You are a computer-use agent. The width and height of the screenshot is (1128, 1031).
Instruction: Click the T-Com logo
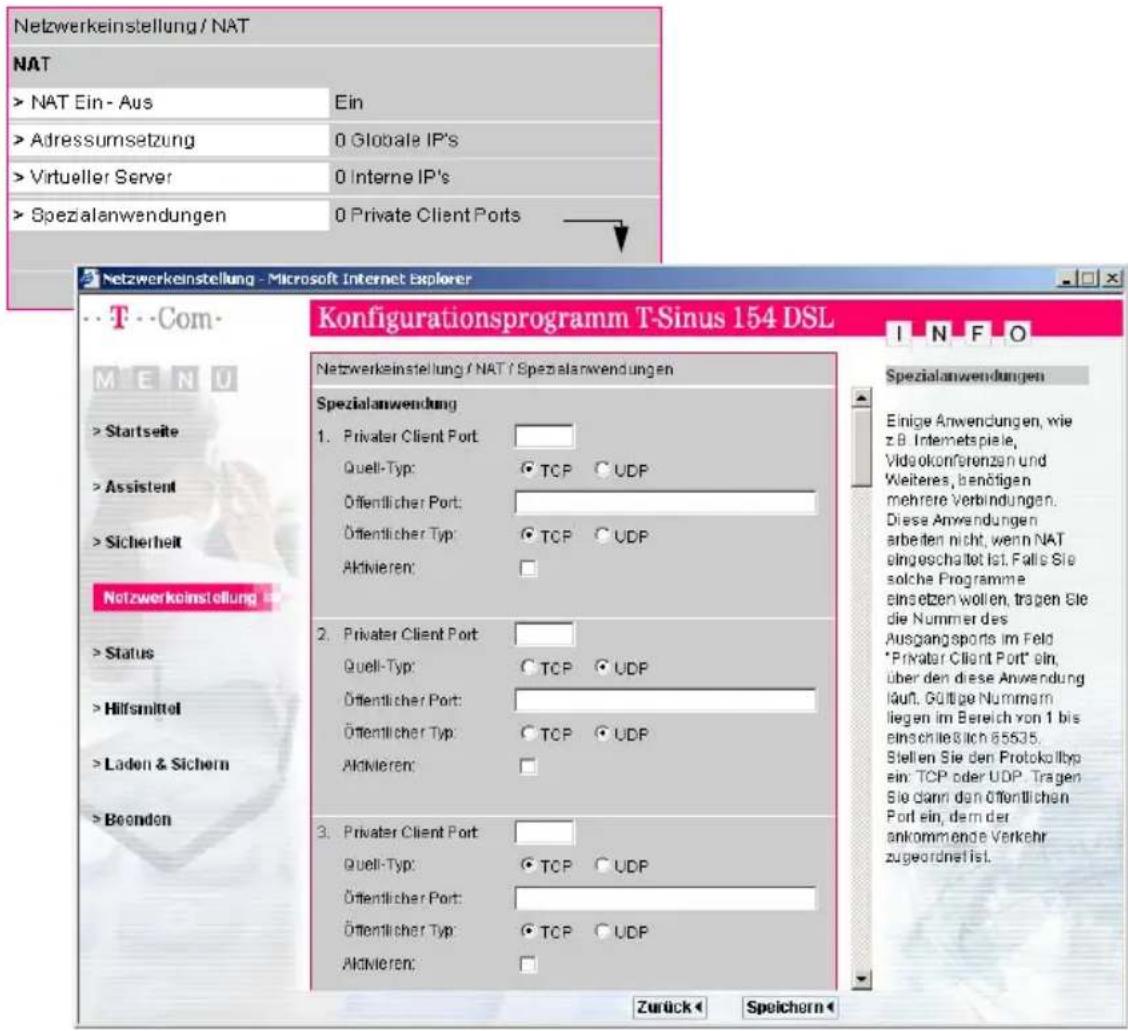pyautogui.click(x=153, y=317)
